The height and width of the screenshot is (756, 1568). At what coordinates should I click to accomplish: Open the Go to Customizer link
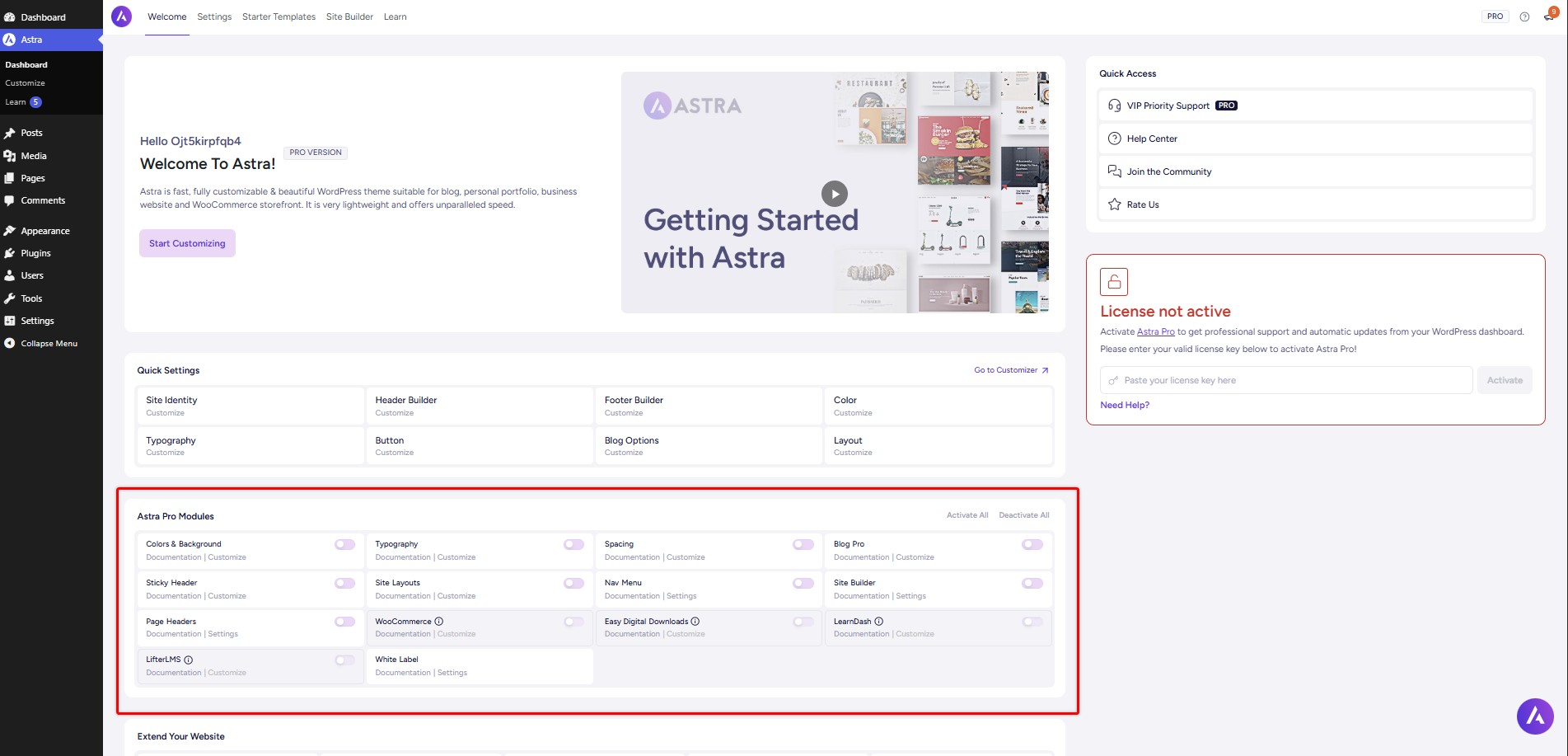1011,370
